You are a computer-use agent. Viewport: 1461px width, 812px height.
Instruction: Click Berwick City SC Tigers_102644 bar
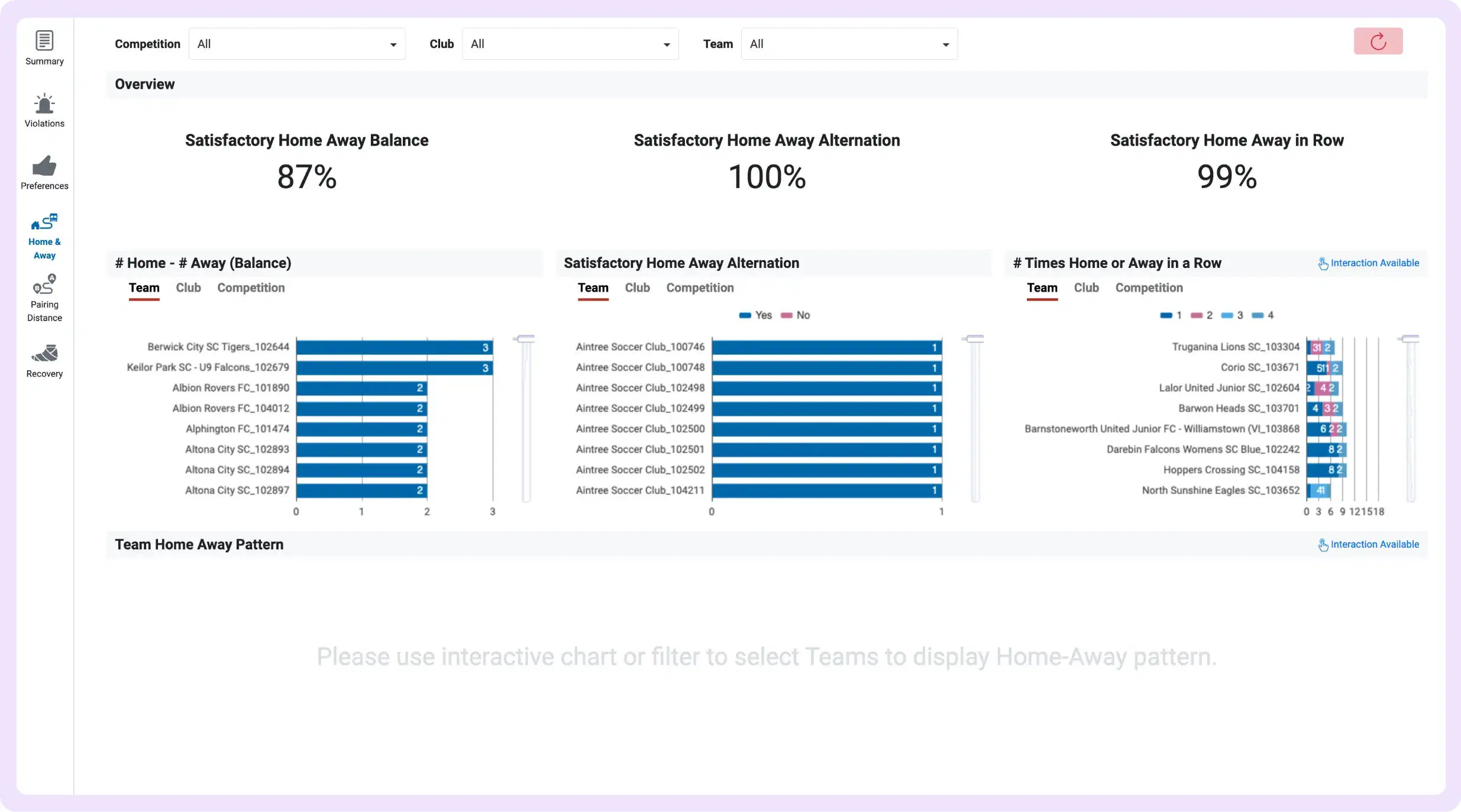pyautogui.click(x=394, y=347)
